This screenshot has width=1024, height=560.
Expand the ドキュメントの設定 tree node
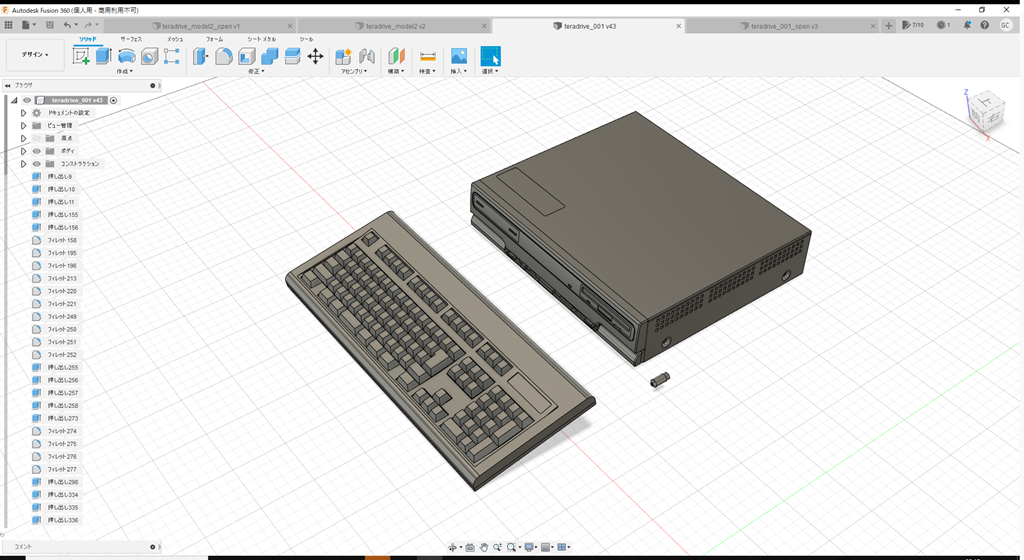click(23, 113)
